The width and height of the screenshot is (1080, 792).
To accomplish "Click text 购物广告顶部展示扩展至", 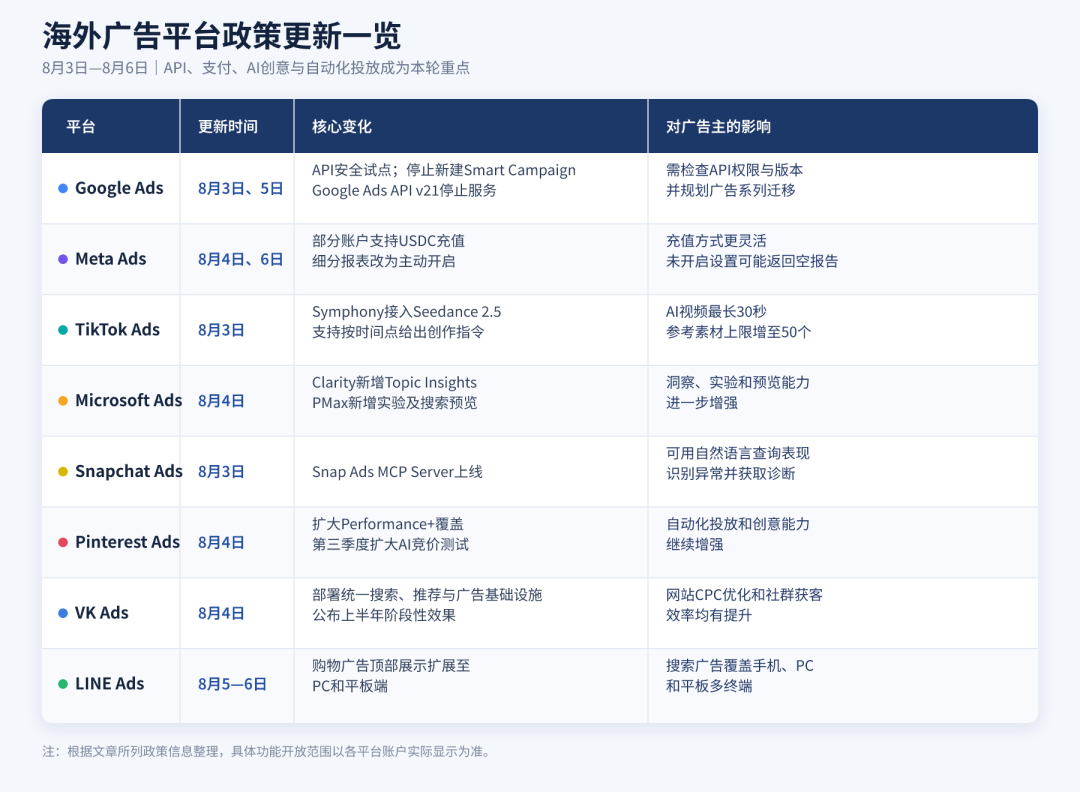I will click(x=391, y=666).
